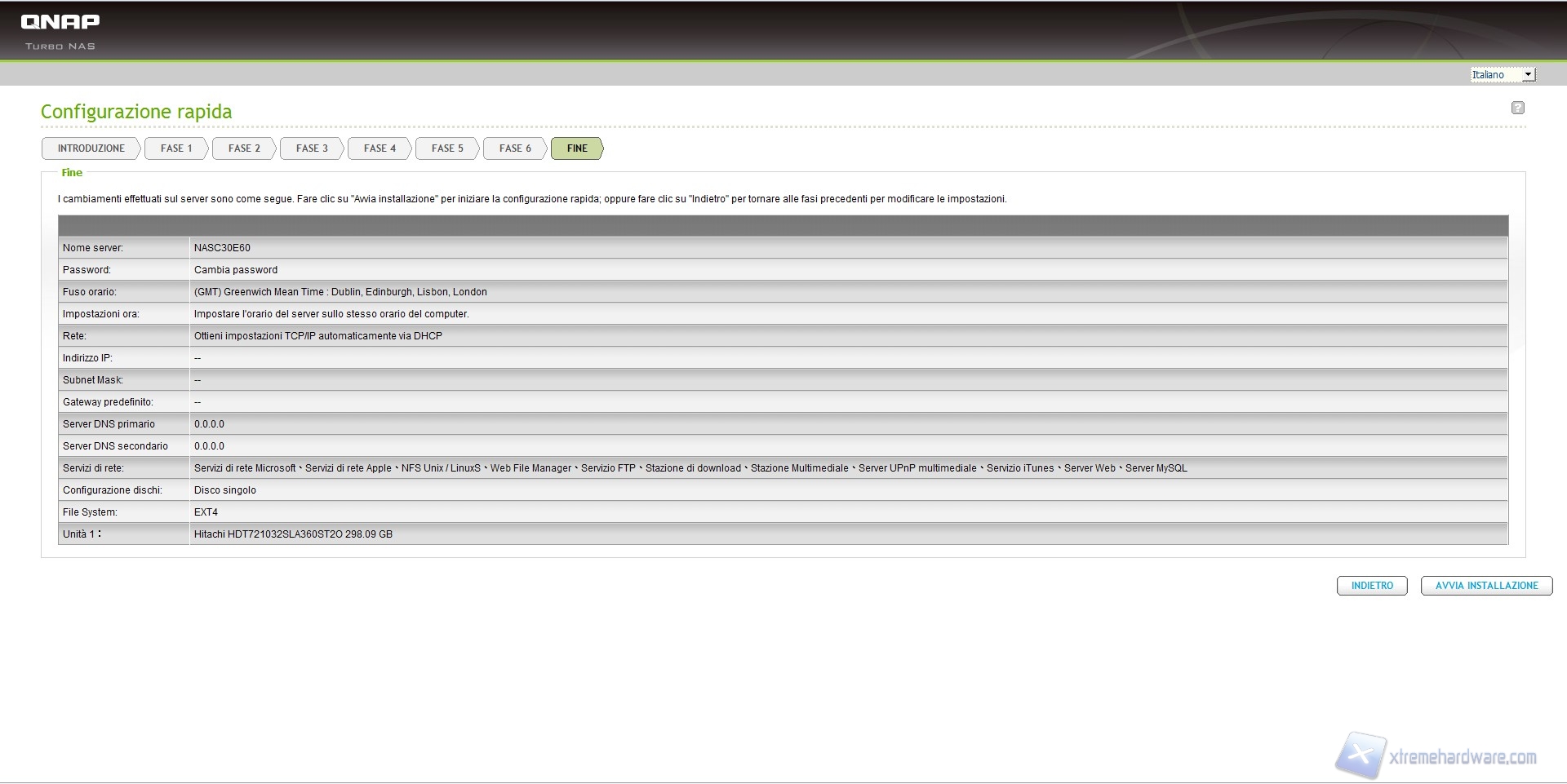Switch to the Fase 1 tab
The image size is (1567, 784).
point(176,148)
